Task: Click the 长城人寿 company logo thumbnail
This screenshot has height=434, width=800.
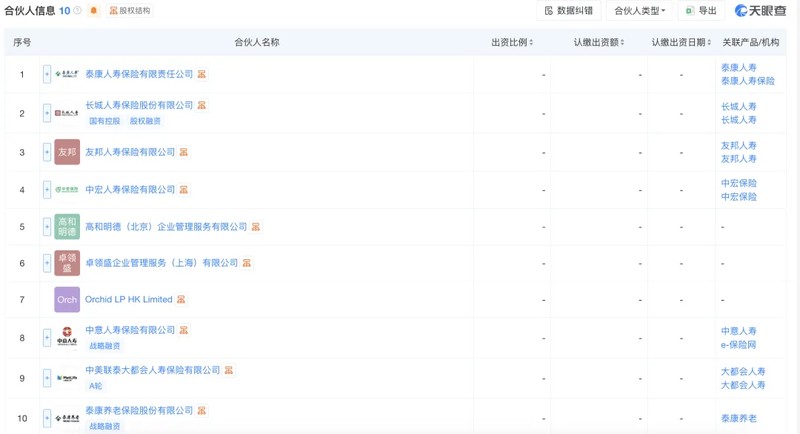Action: tap(67, 113)
